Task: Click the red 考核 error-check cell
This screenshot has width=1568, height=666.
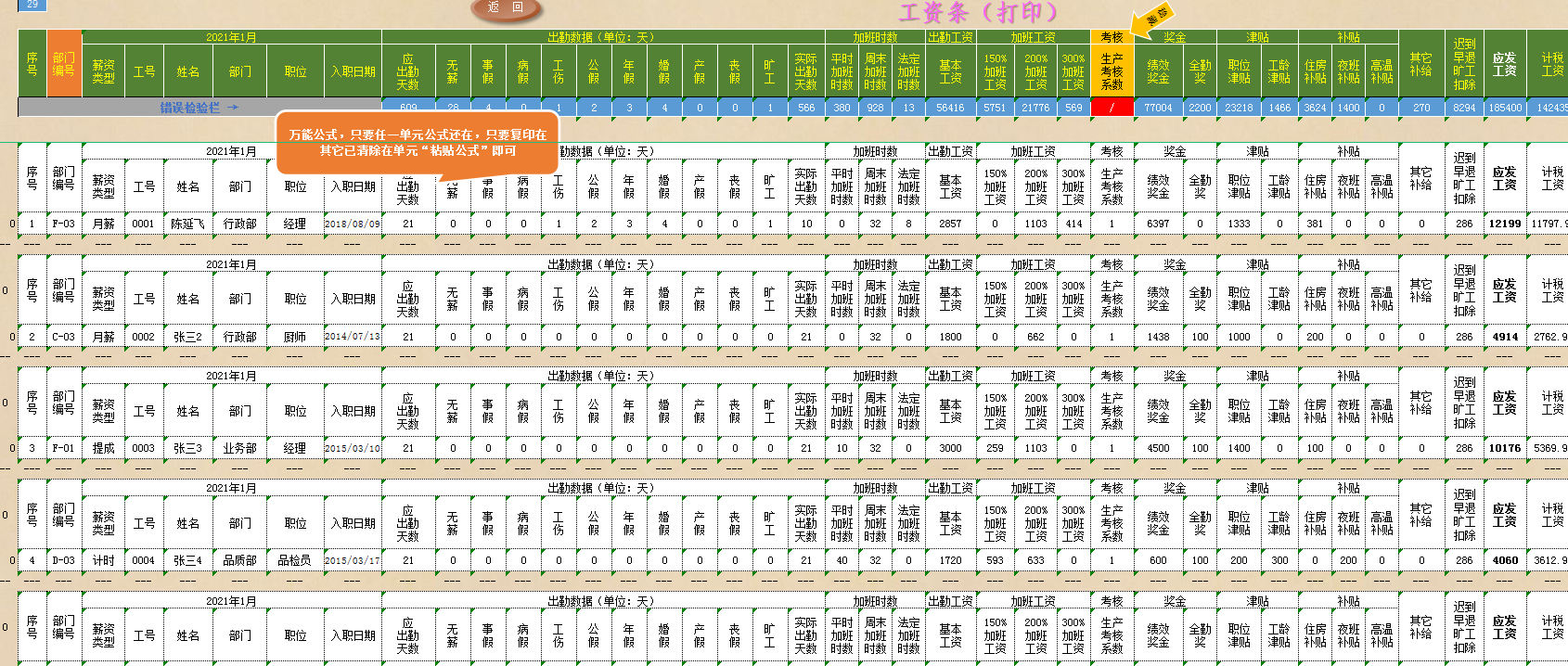Action: tap(1112, 108)
